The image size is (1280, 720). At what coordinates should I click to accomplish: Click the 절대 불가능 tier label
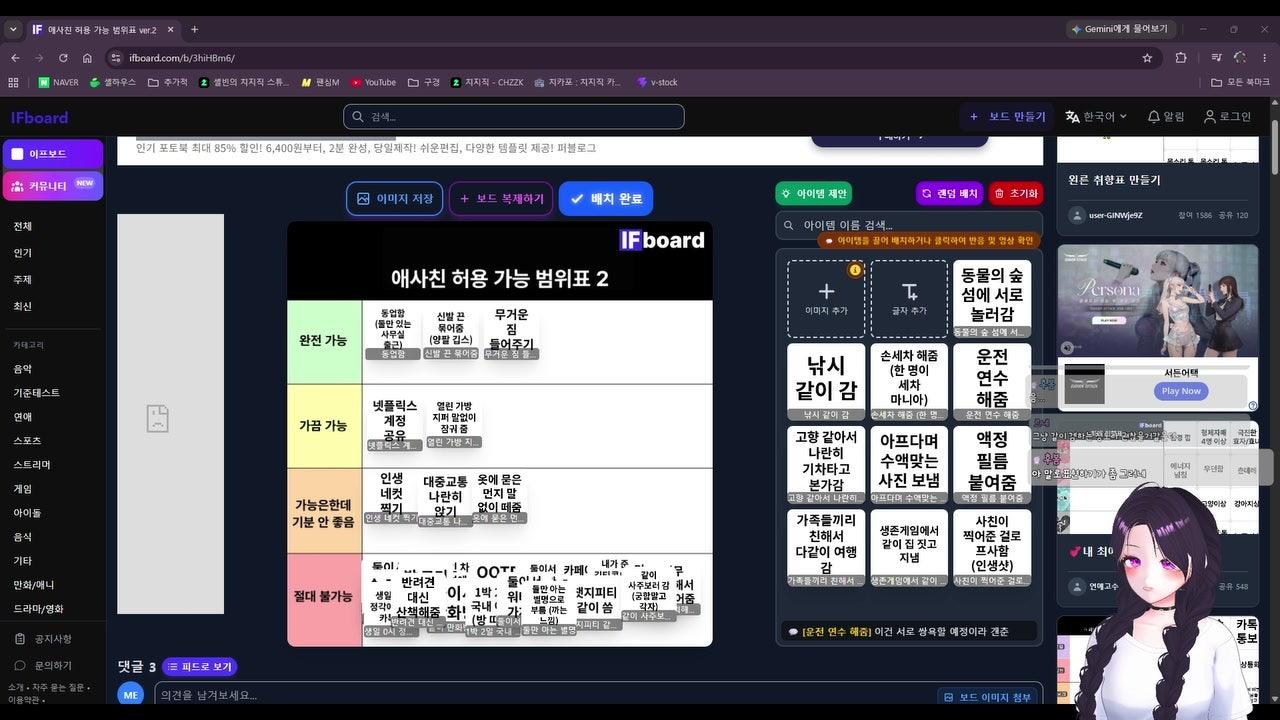324,597
